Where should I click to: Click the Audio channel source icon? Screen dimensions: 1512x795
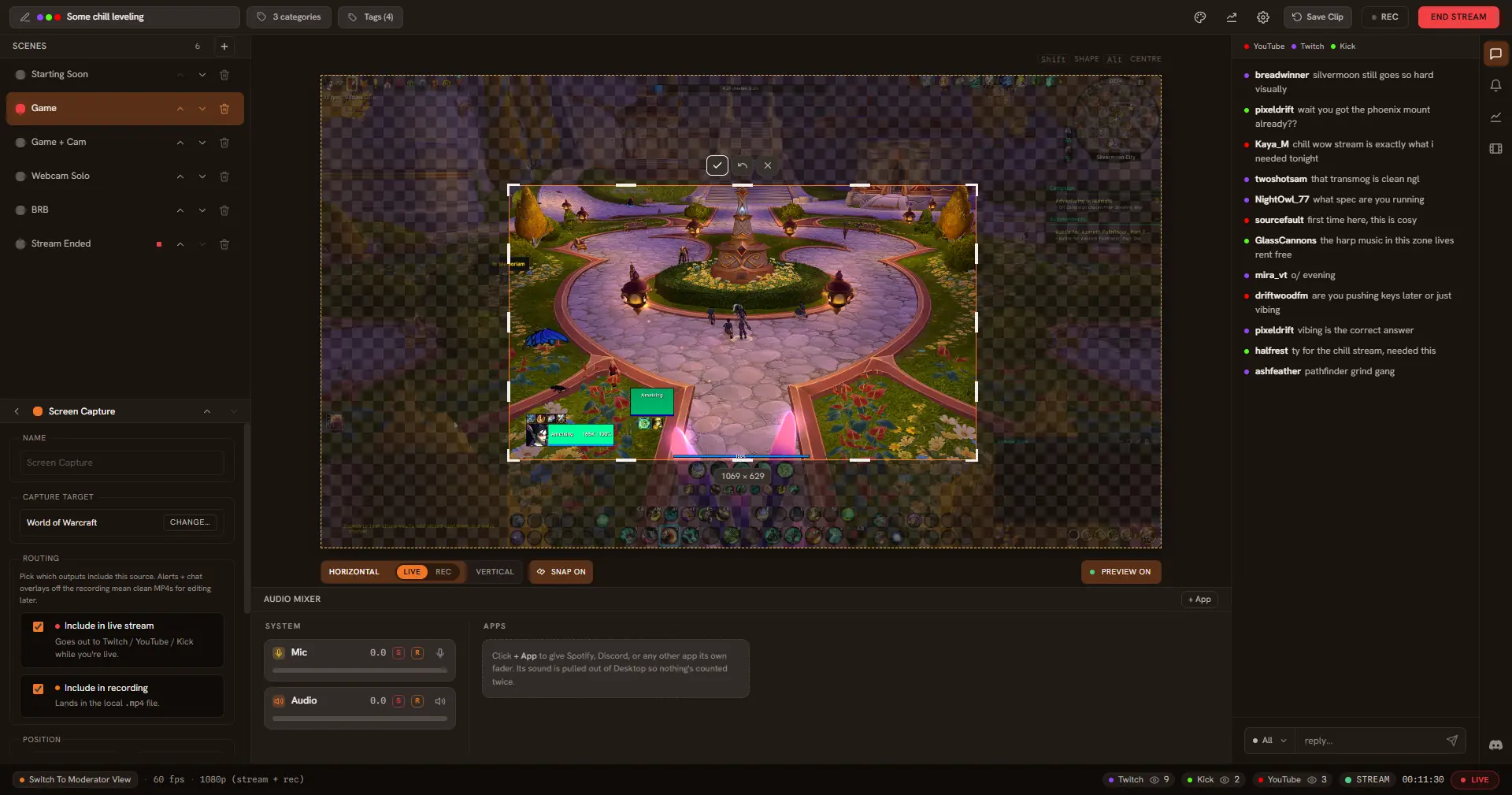[279, 701]
